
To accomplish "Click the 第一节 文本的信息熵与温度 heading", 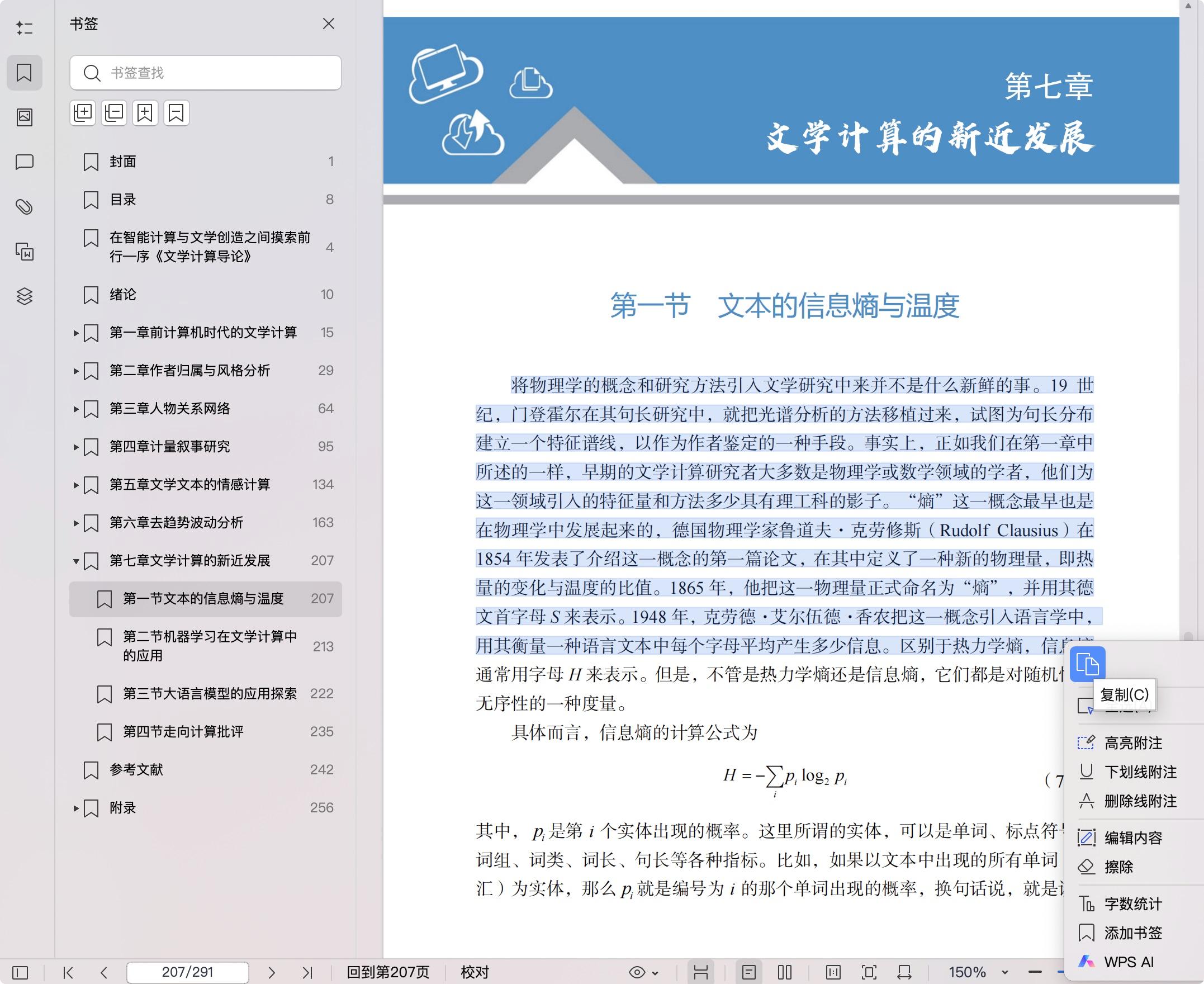I will (x=785, y=305).
